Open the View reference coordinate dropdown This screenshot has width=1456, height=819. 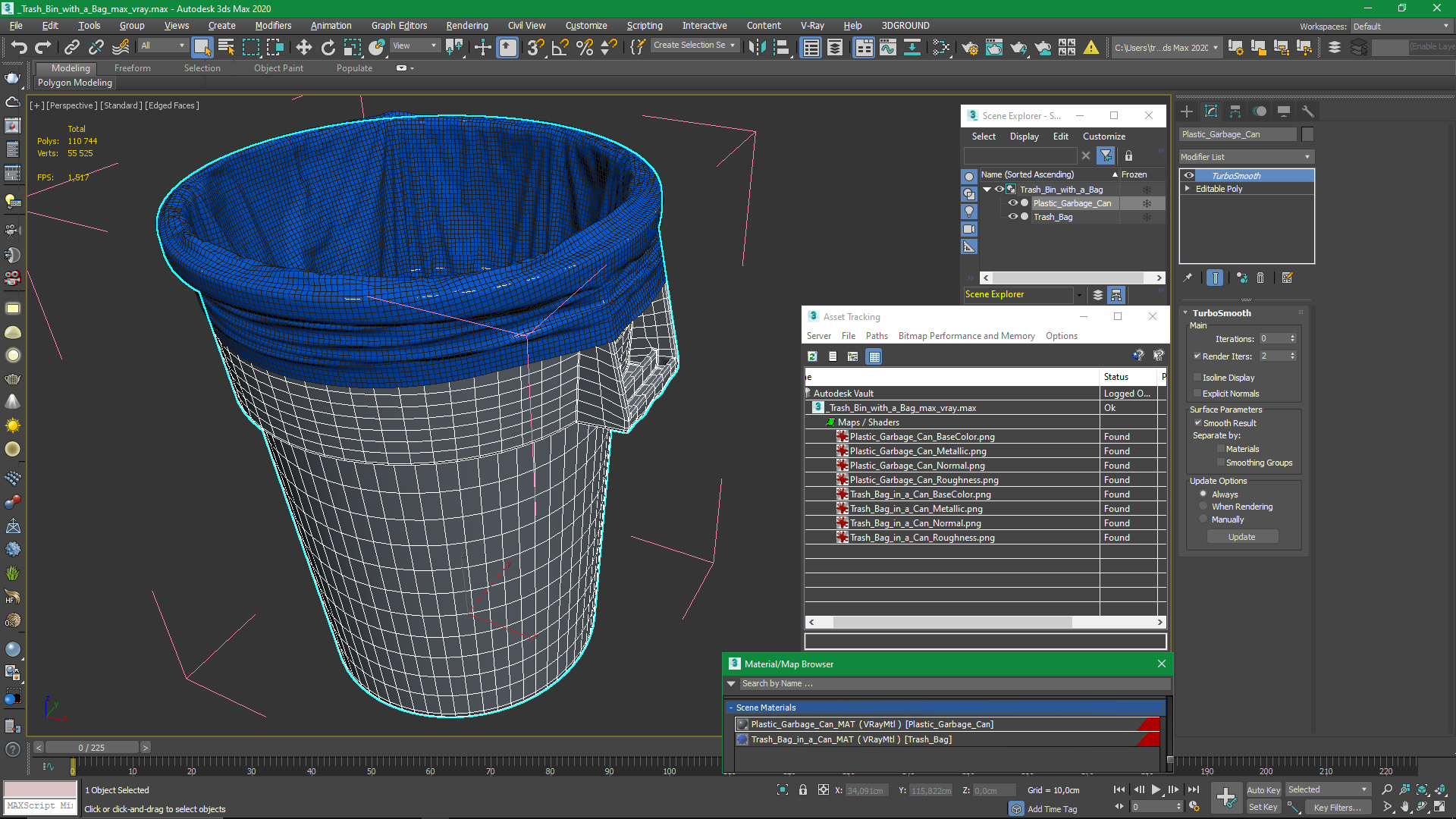pos(414,45)
